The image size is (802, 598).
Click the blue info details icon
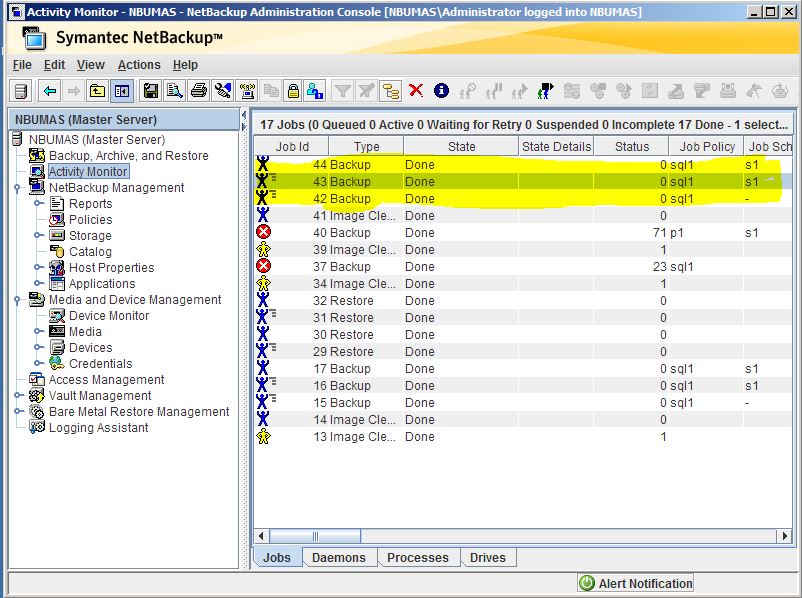(441, 91)
